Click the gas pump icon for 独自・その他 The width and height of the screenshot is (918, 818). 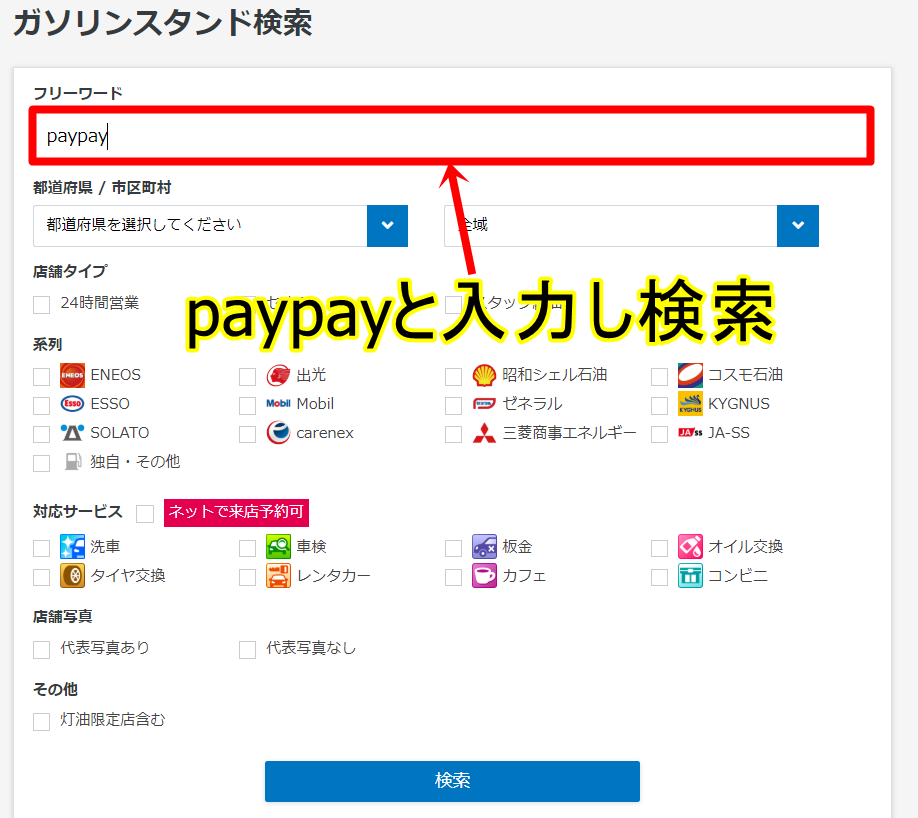tap(73, 461)
